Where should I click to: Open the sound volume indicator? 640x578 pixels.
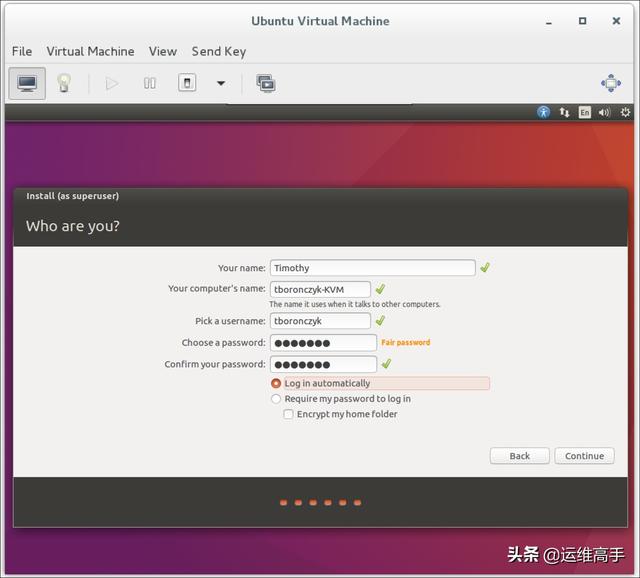pos(604,112)
